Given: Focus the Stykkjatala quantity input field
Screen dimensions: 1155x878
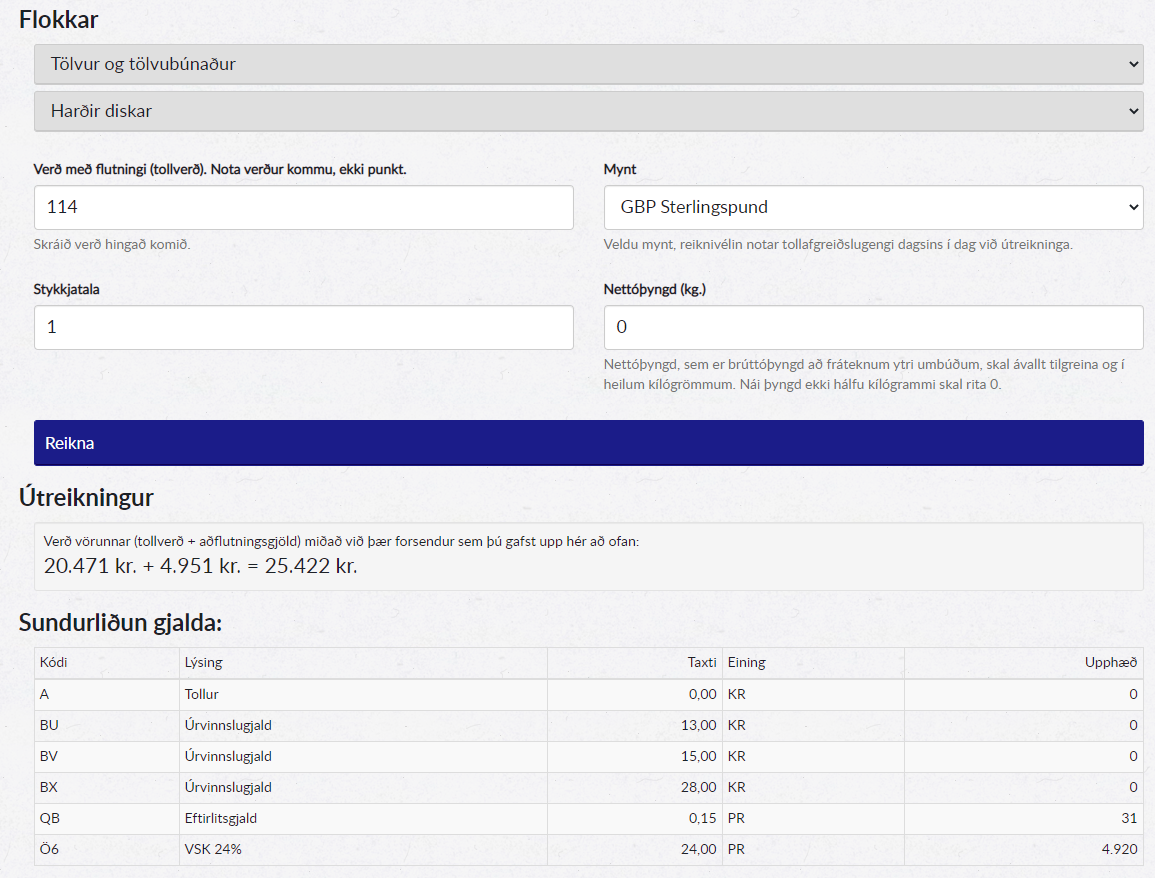Looking at the screenshot, I should coord(303,327).
